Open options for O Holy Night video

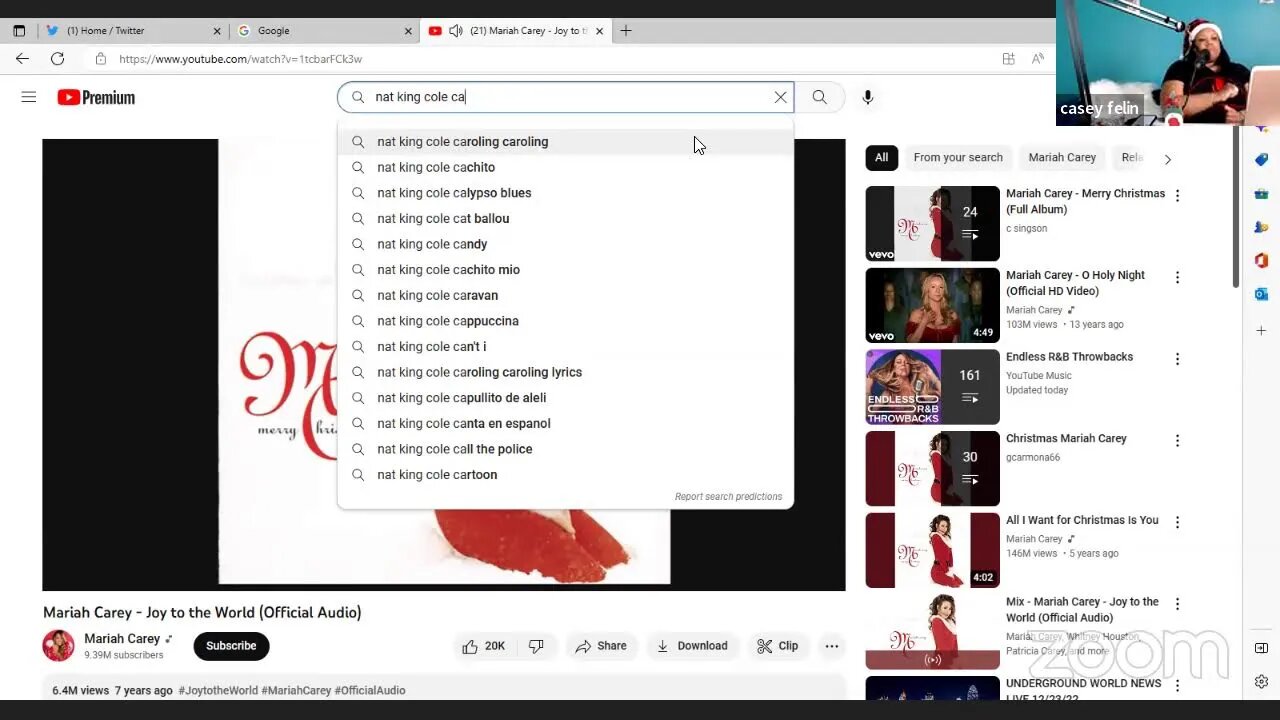pos(1177,277)
